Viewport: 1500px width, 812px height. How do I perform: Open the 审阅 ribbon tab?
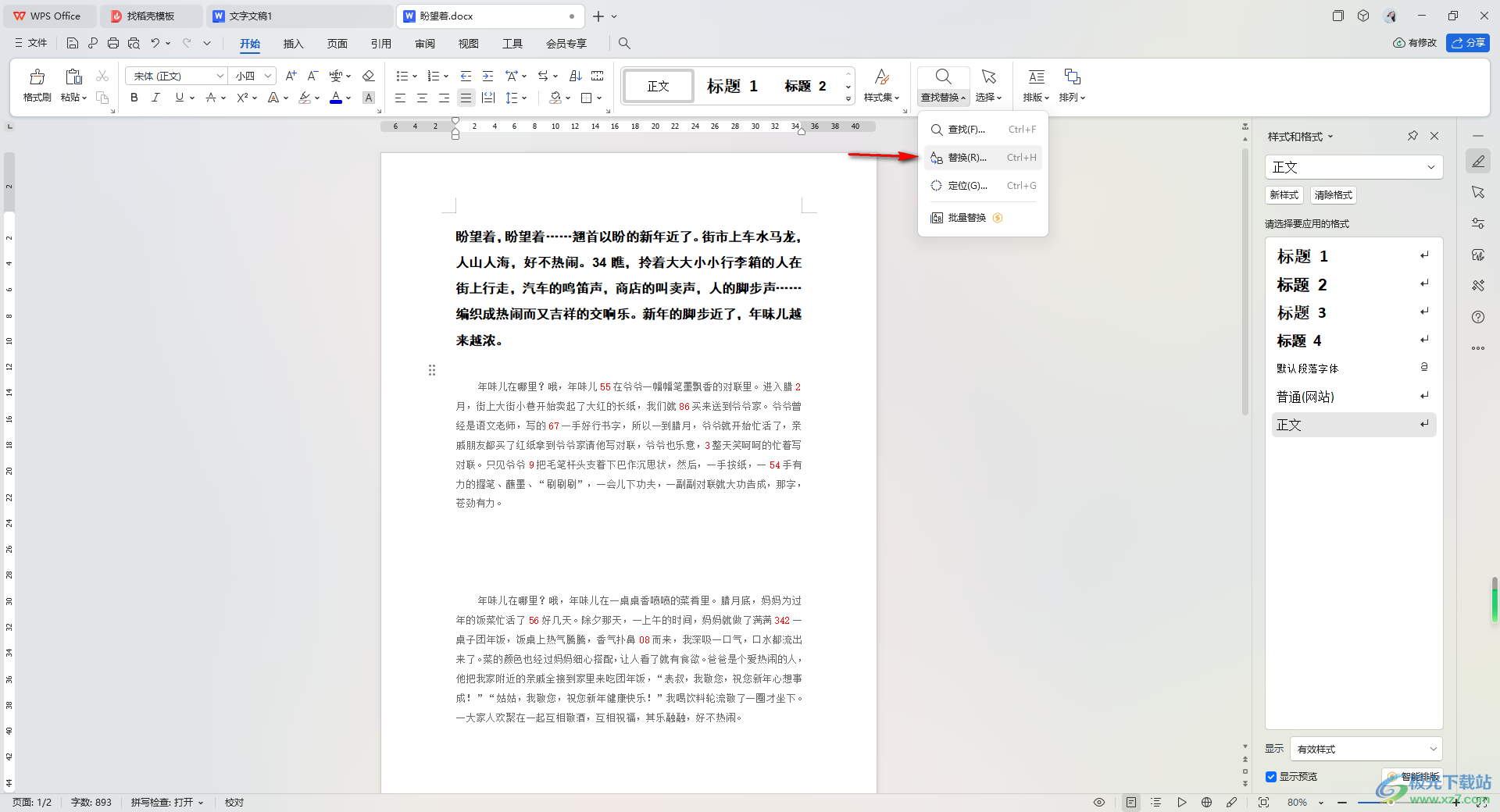coord(425,44)
